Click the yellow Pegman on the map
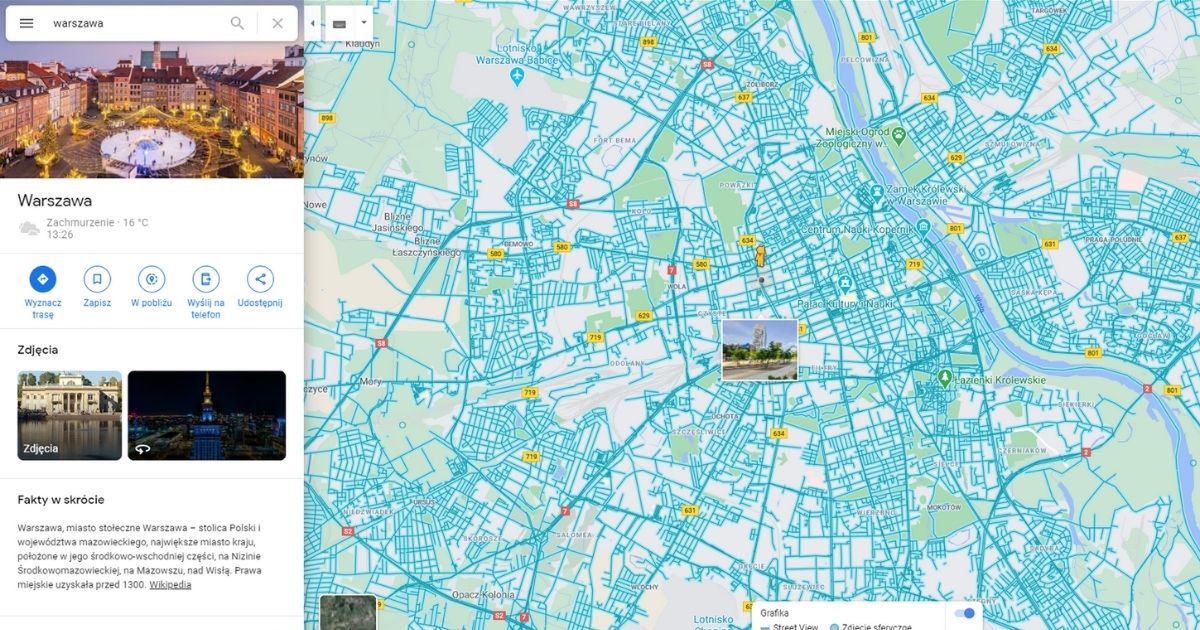The height and width of the screenshot is (630, 1200). point(760,257)
